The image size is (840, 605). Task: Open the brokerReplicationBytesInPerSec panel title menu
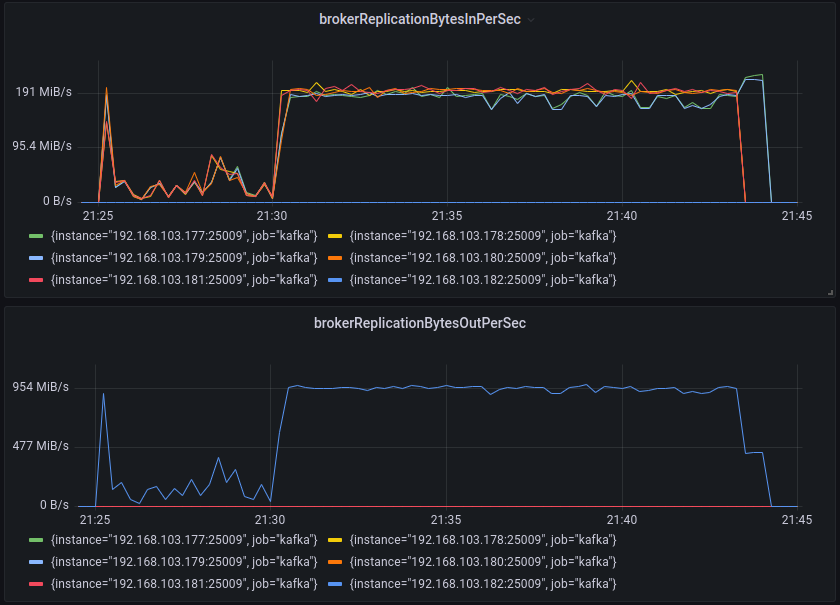(419, 18)
